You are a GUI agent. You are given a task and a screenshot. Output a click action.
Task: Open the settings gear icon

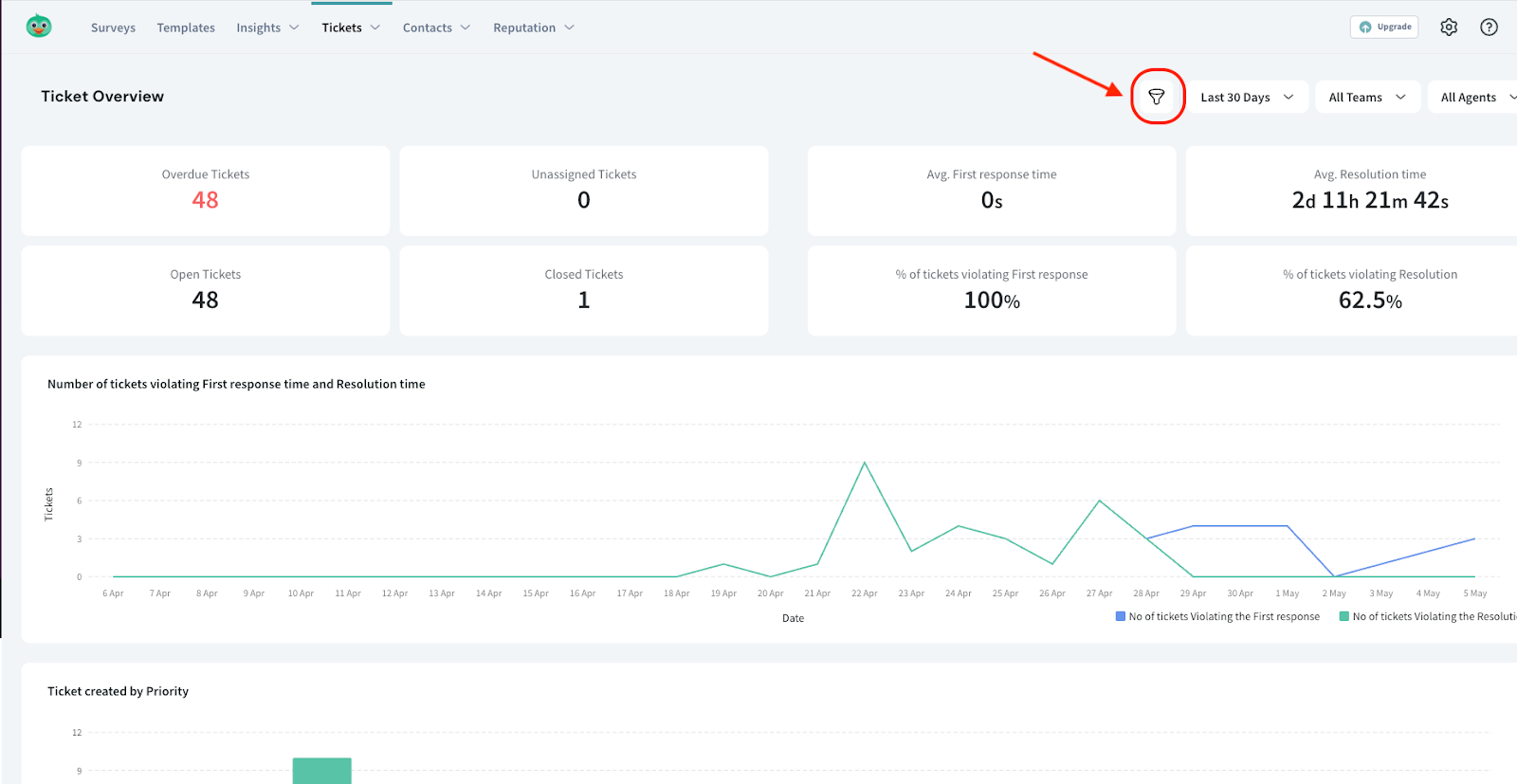(1448, 27)
